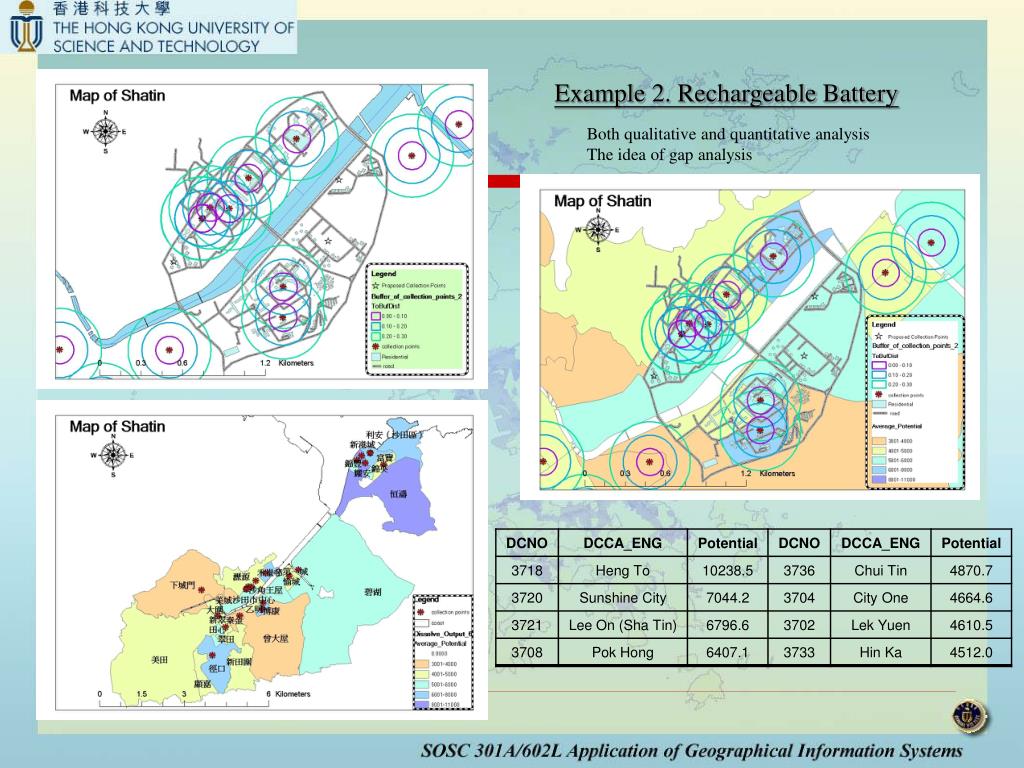
Task: Click table cell 'Lee On (Sha Tin)'
Action: coord(622,626)
